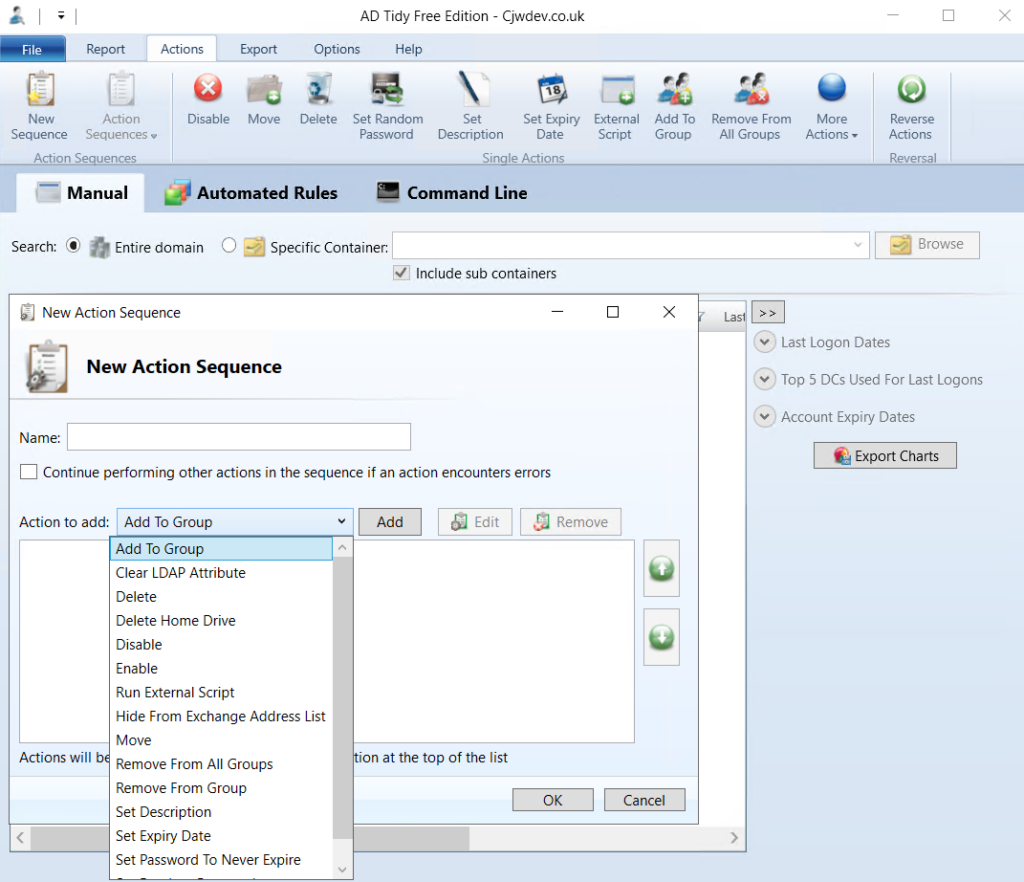Screen dimensions: 1024x882
Task: Choose Remove From Group option
Action: coord(221,788)
